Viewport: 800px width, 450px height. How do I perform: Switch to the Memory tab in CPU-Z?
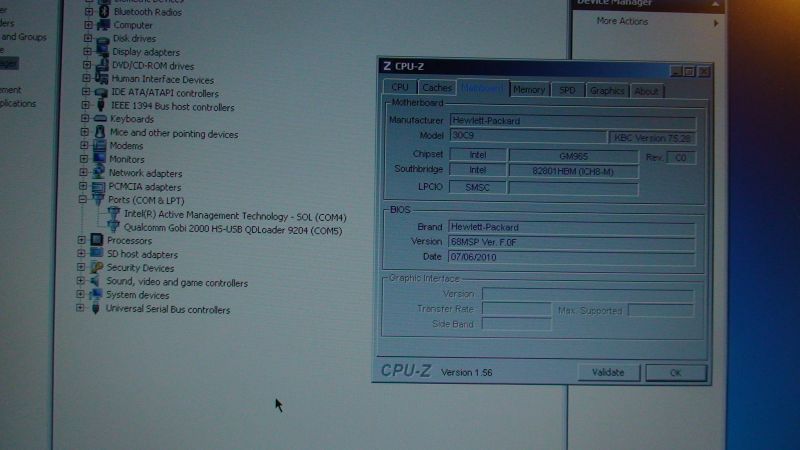pos(529,90)
